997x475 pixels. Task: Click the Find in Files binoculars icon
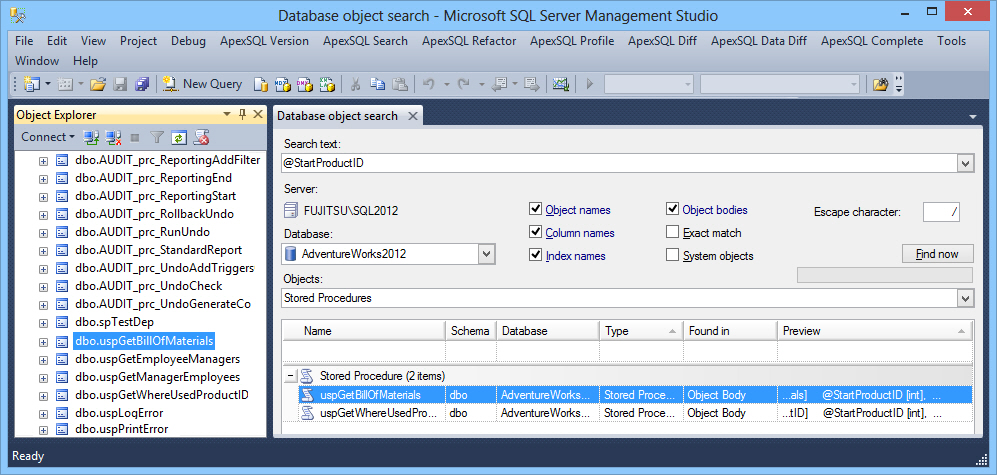click(x=880, y=84)
